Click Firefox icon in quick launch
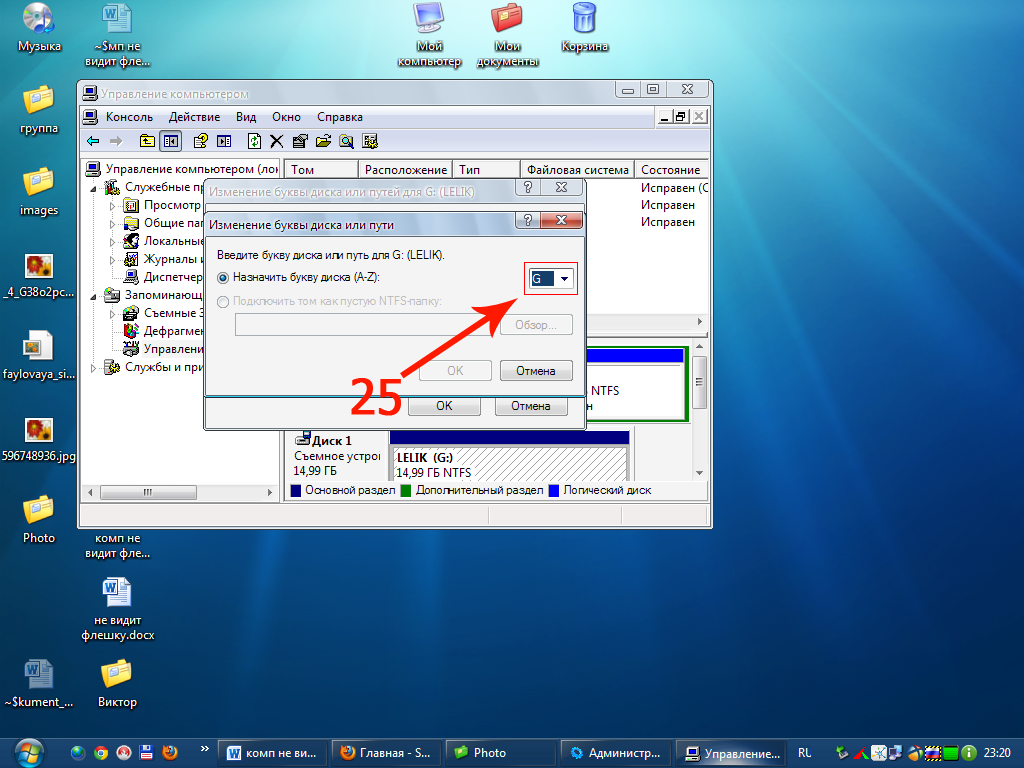1024x768 pixels. tap(170, 753)
